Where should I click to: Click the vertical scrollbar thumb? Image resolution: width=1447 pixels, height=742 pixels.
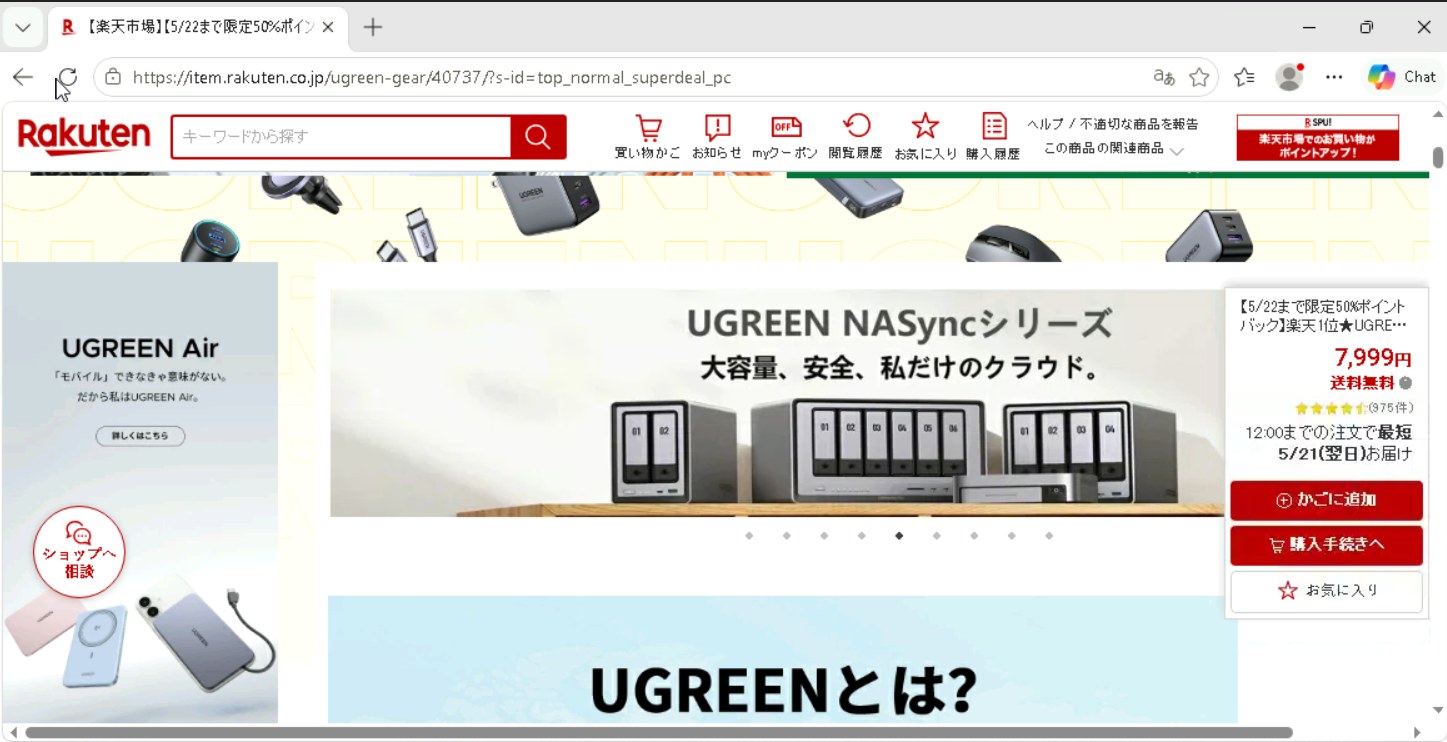(1438, 158)
